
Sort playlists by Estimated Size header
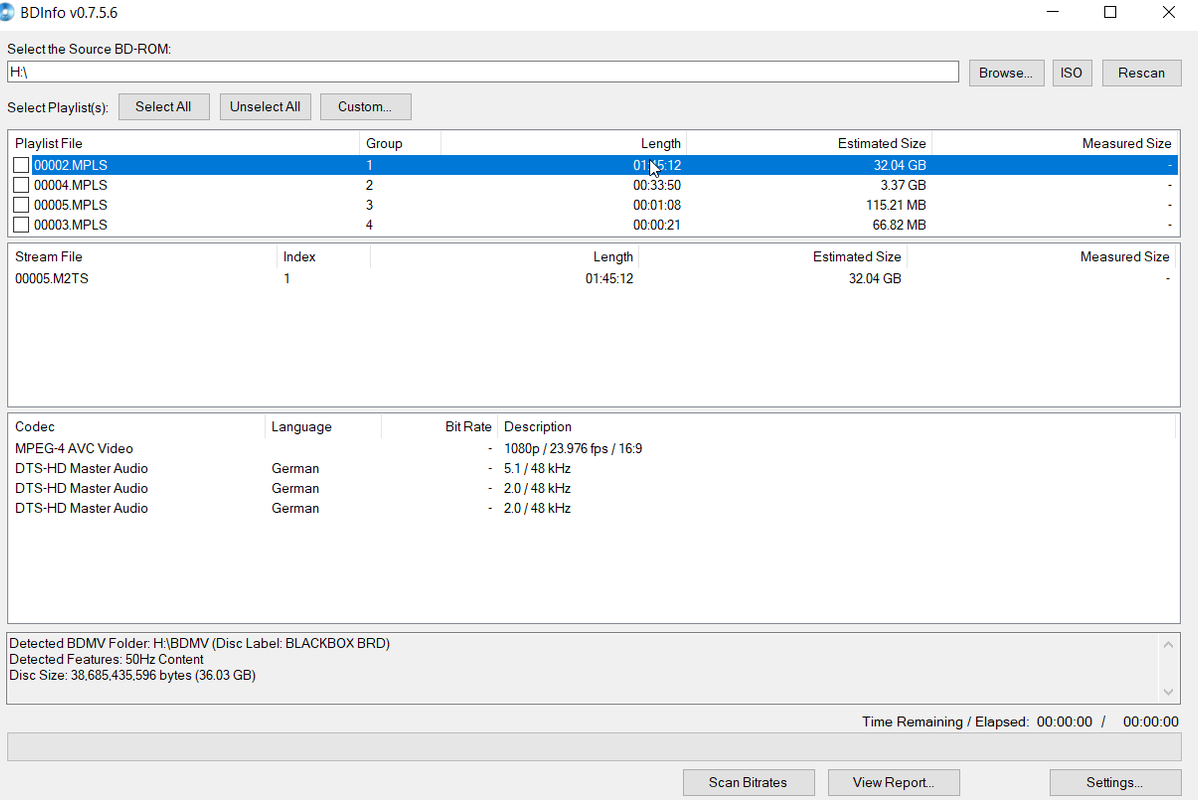click(809, 143)
